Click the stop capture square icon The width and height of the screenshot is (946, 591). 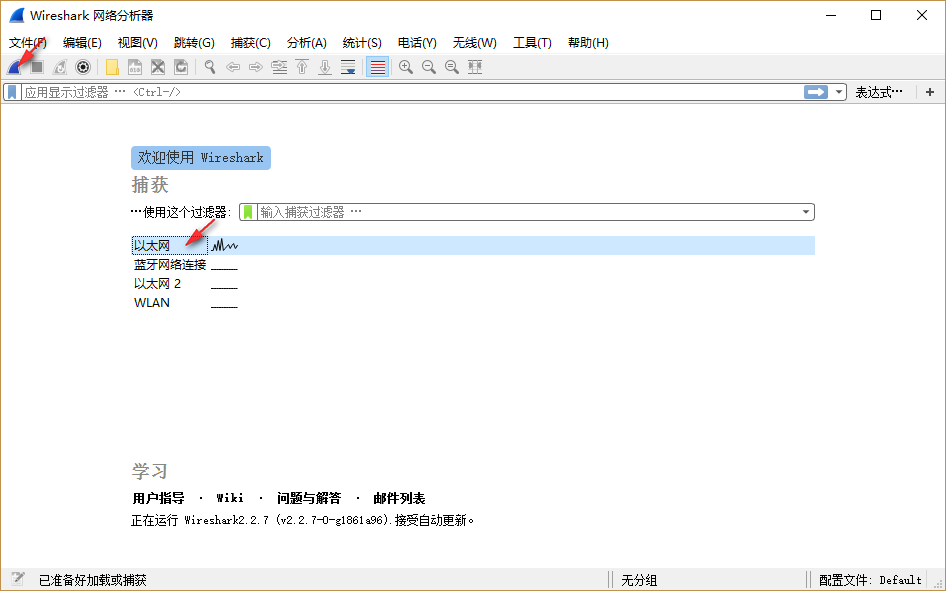tap(37, 67)
